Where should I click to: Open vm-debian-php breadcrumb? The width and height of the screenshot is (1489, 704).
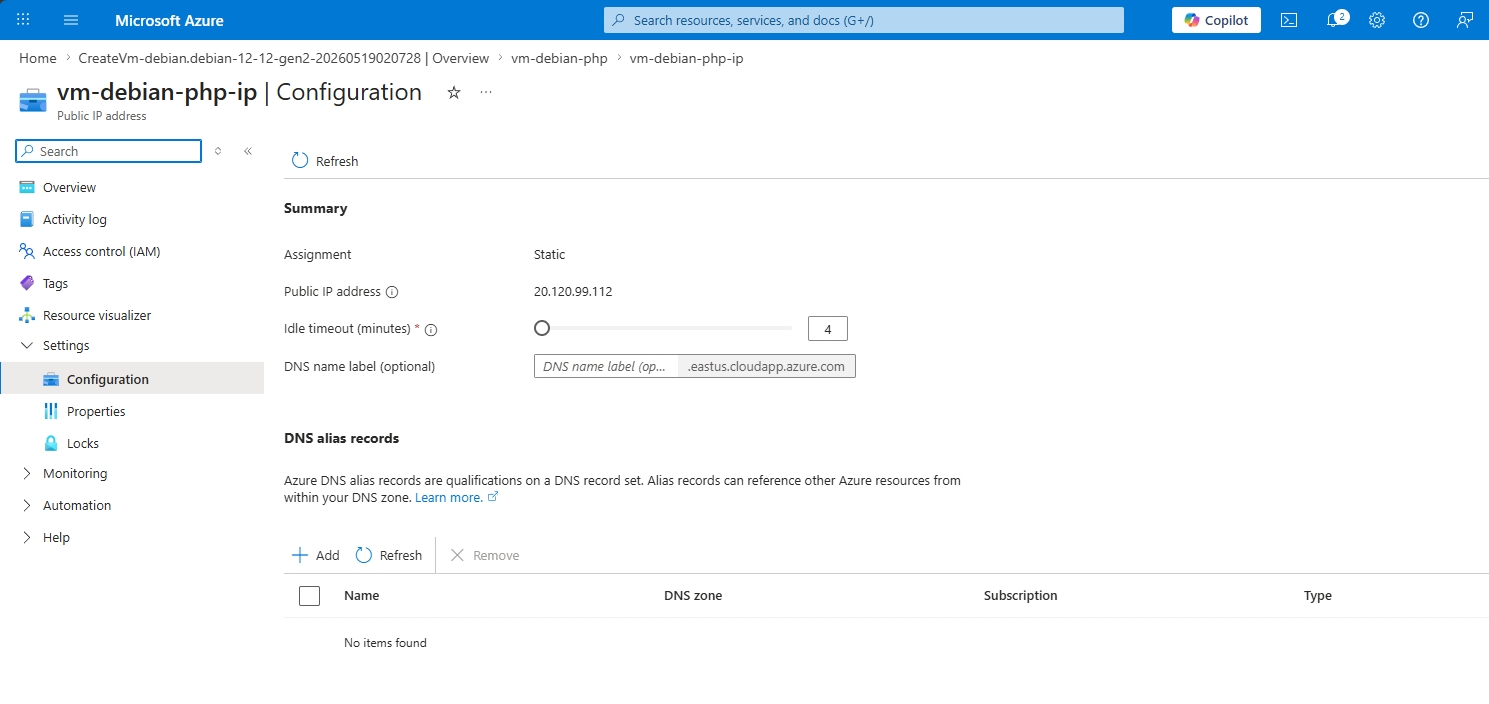click(x=559, y=58)
